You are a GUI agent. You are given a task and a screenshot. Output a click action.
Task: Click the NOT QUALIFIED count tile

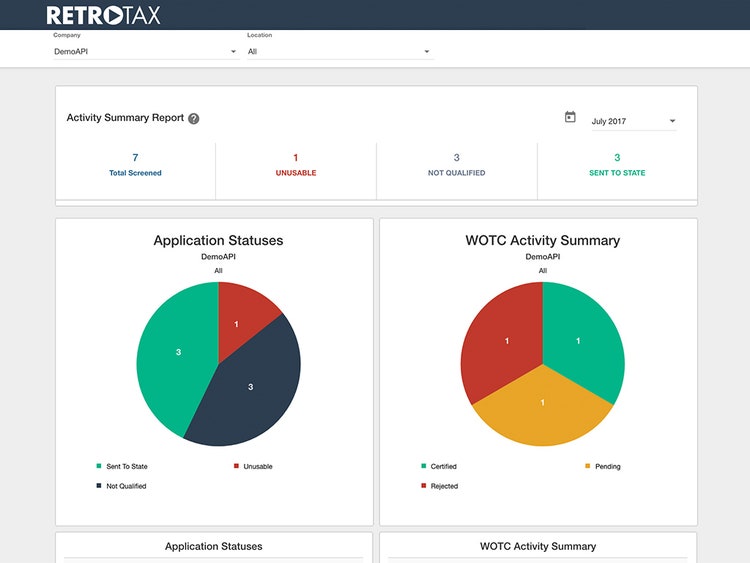pyautogui.click(x=457, y=171)
